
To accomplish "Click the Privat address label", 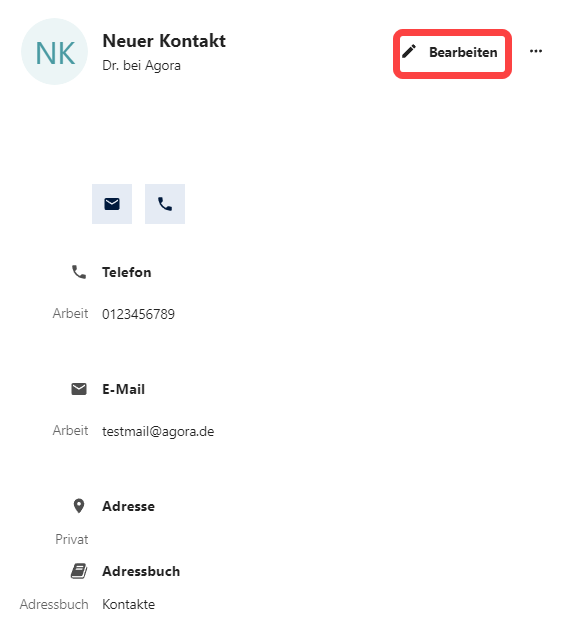I will [x=72, y=539].
